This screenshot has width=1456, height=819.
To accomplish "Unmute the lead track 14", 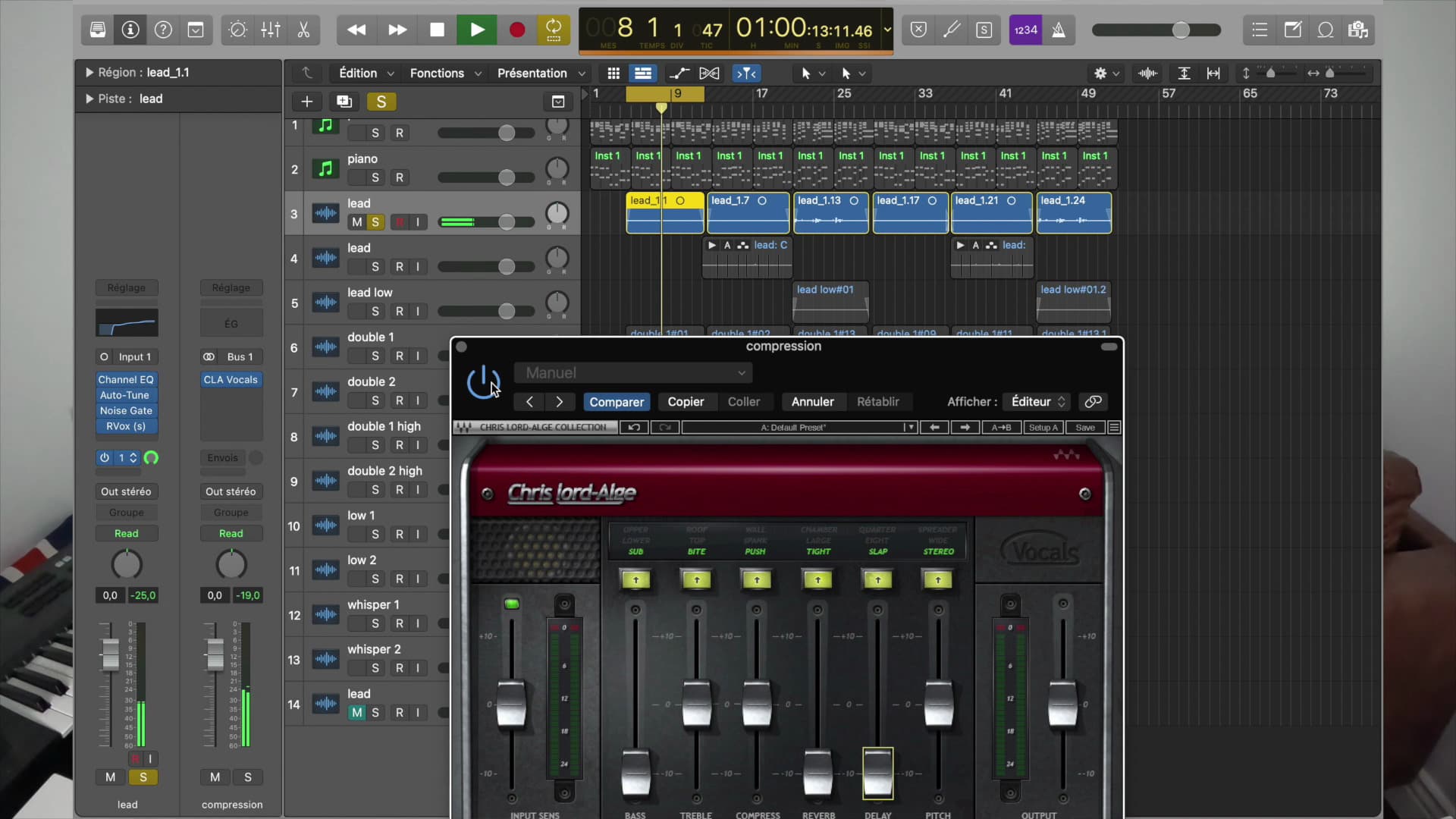I will 356,713.
